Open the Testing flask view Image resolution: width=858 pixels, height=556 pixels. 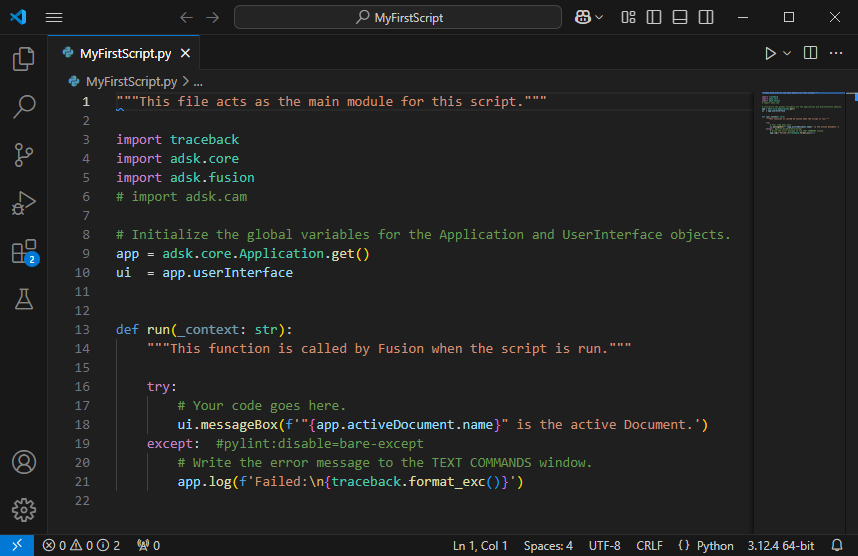24,299
